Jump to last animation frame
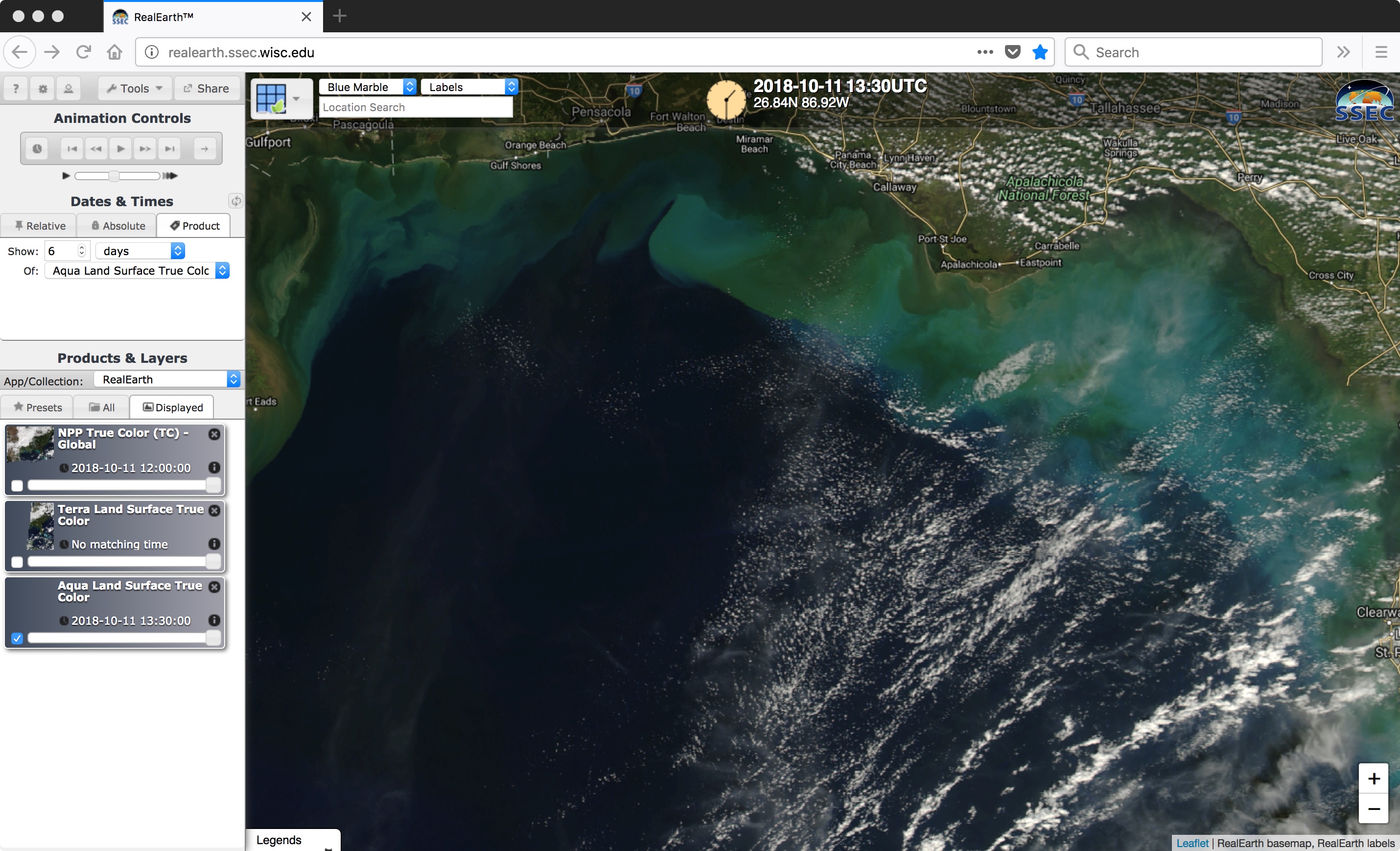This screenshot has height=851, width=1400. pyautogui.click(x=169, y=148)
